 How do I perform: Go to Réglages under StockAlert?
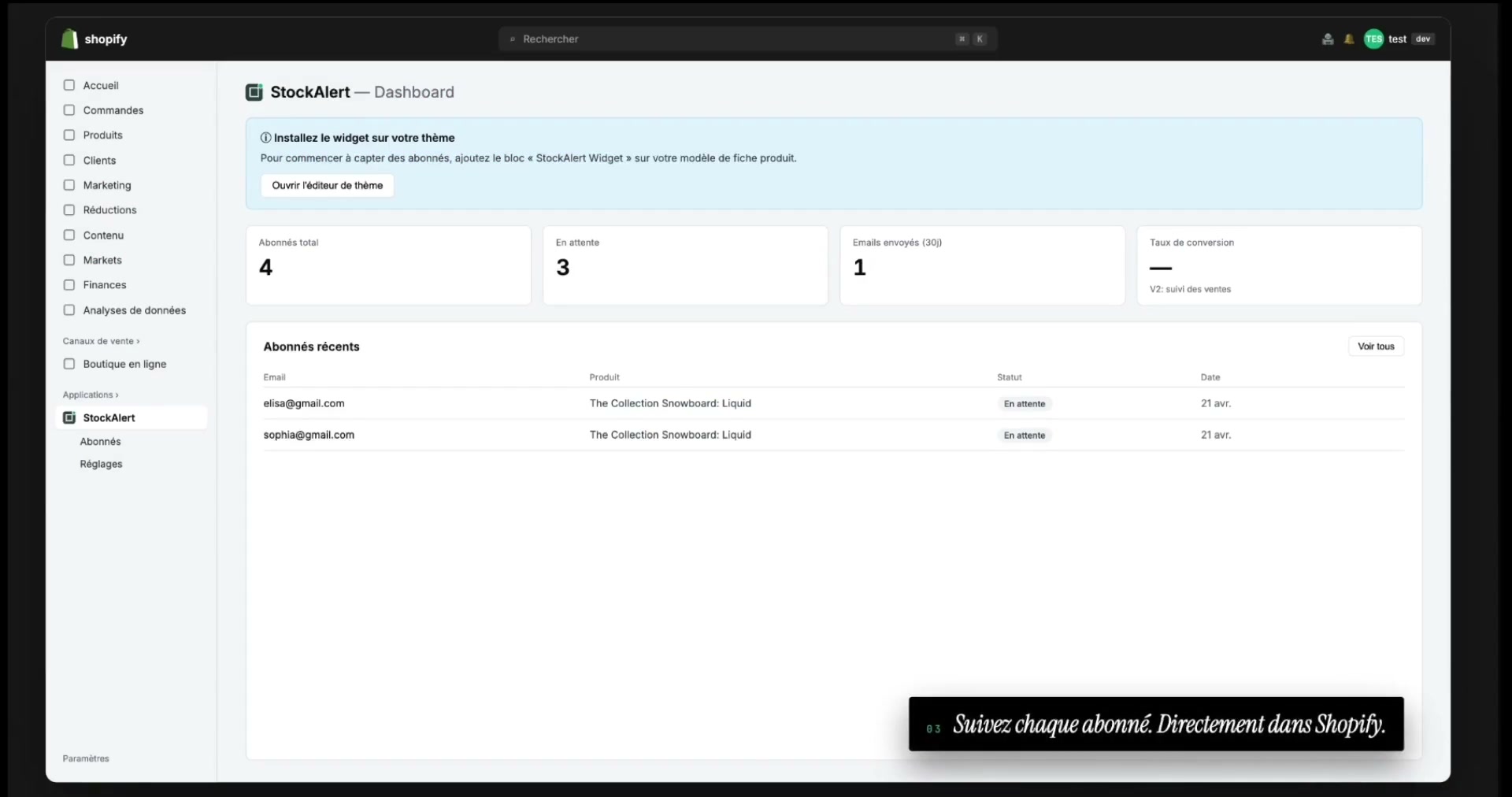click(101, 464)
